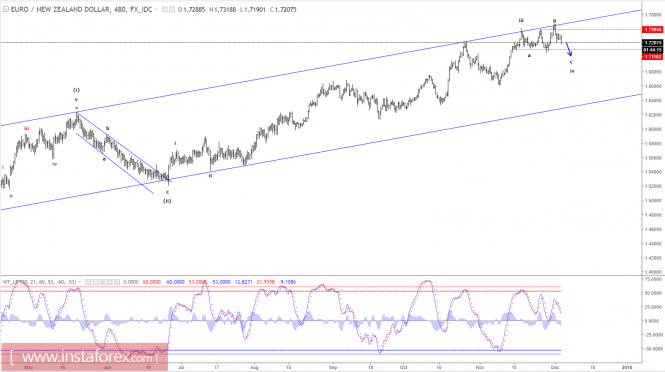Click the 2018 label on the time axis

point(626,367)
